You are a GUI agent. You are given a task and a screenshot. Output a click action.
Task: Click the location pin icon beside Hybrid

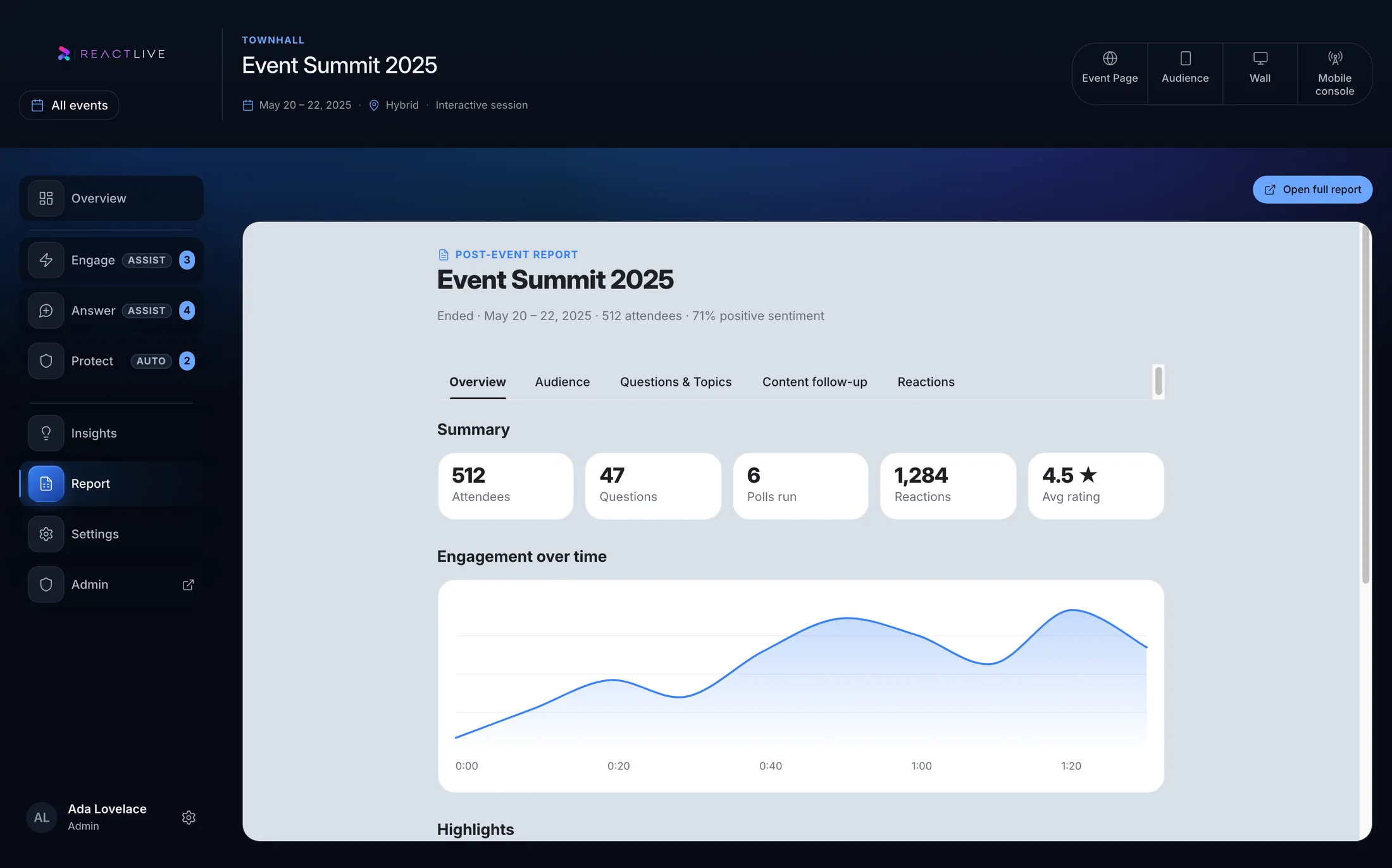pyautogui.click(x=374, y=105)
